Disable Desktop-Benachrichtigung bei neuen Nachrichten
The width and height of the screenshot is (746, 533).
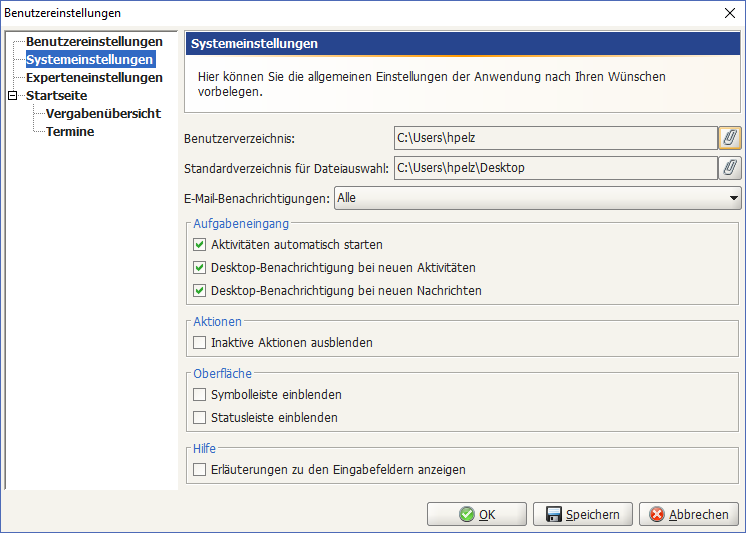[x=199, y=290]
